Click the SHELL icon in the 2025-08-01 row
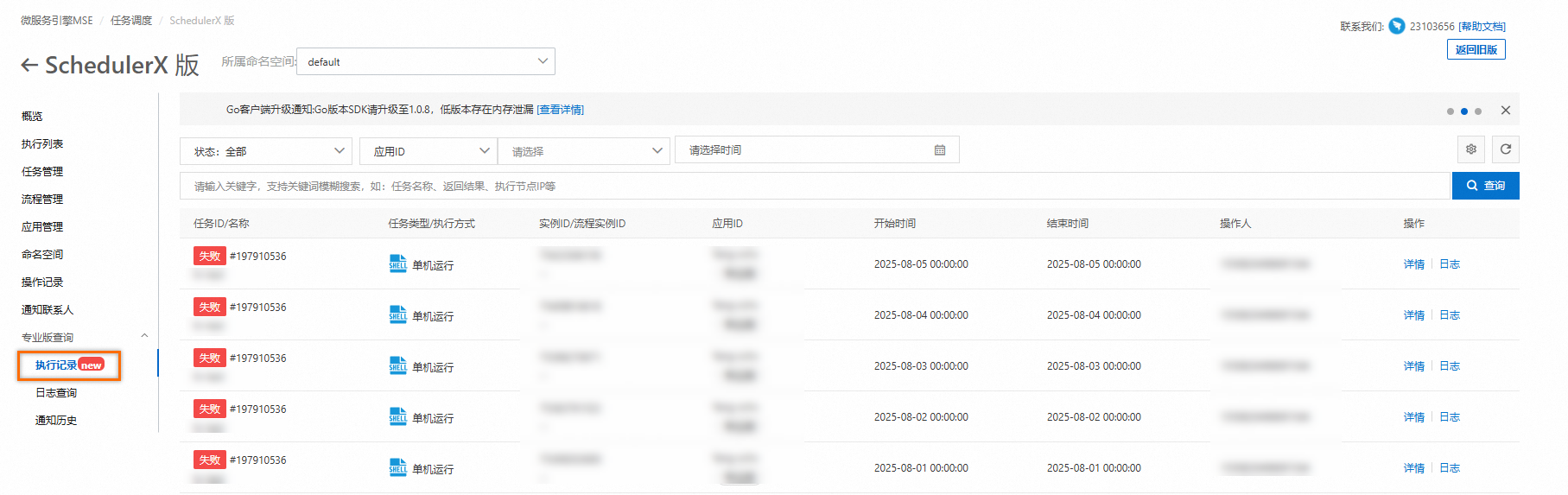Viewport: 1568px width, 495px height. click(x=397, y=467)
